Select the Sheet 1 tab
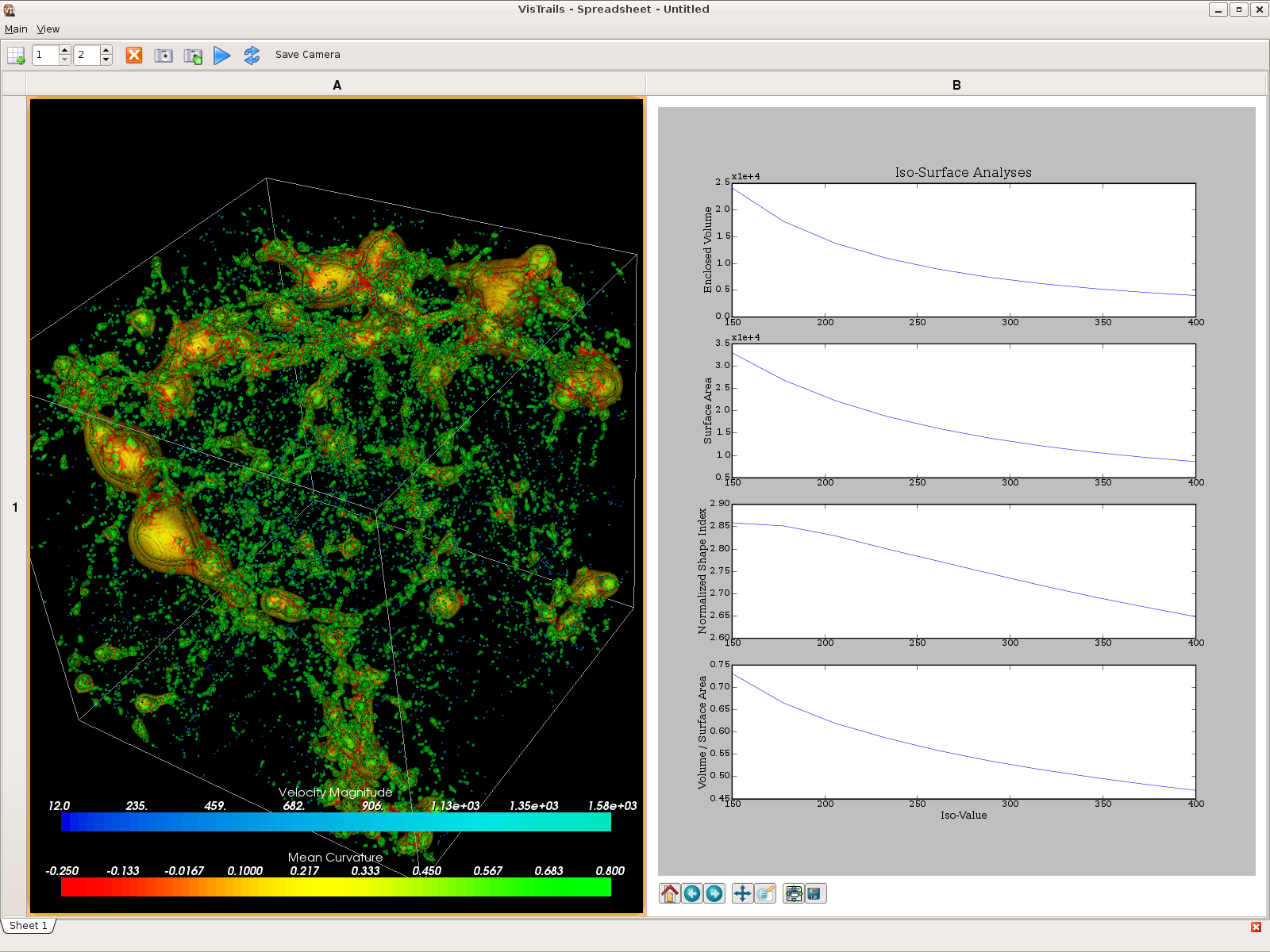The width and height of the screenshot is (1270, 952). coord(29,926)
